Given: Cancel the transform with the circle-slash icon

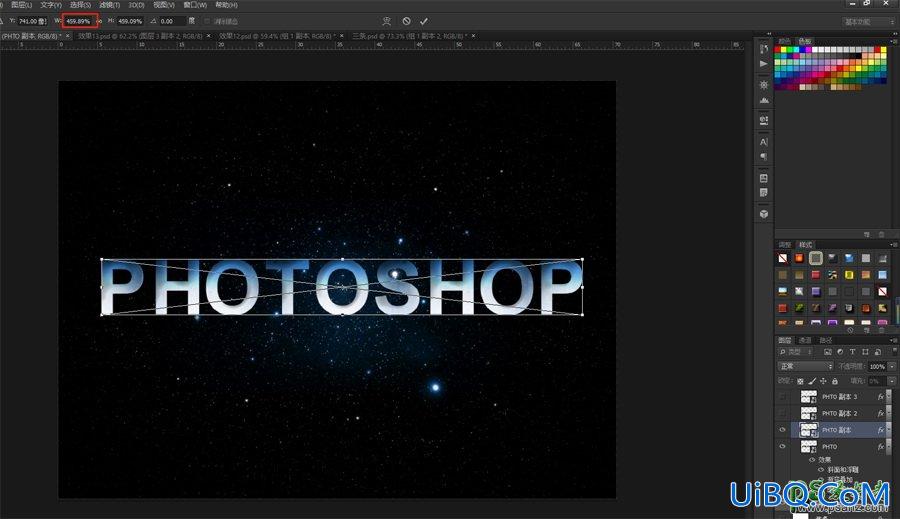Looking at the screenshot, I should click(x=406, y=21).
